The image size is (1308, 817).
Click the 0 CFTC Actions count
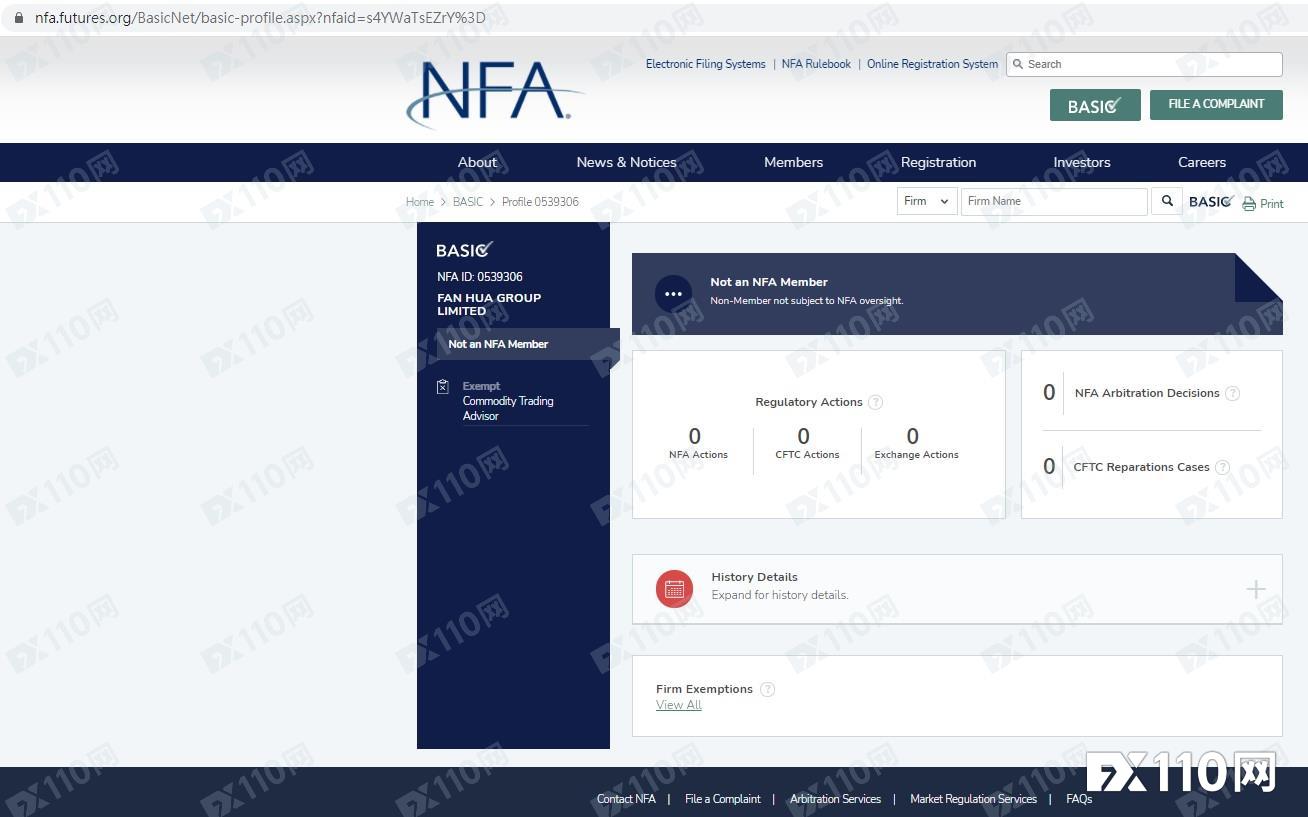[x=803, y=436]
